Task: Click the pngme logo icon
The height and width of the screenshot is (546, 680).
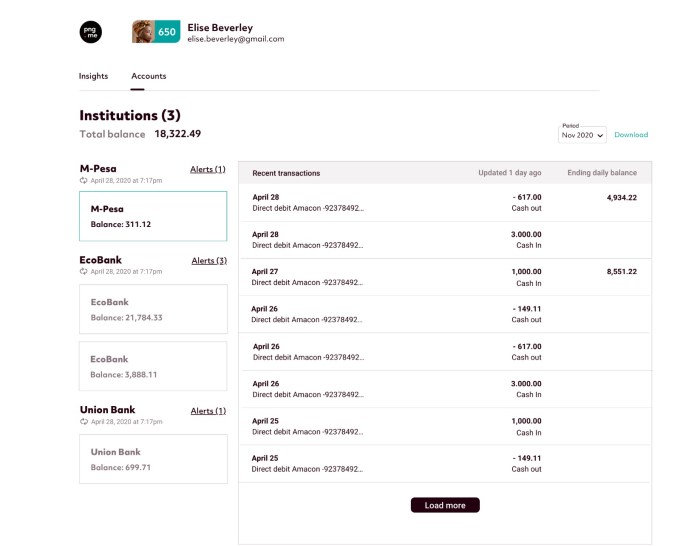Action: 90,32
